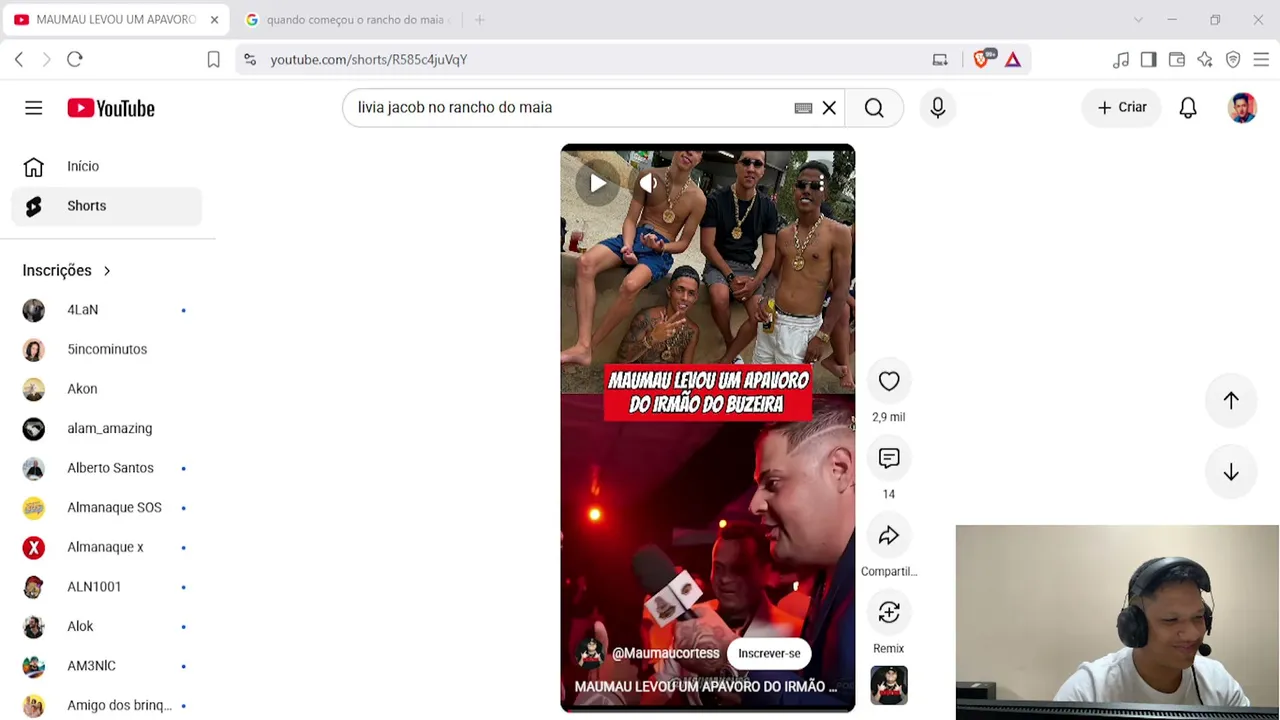Click ALN1001 channel avatar
Image resolution: width=1280 pixels, height=720 pixels.
pos(34,587)
